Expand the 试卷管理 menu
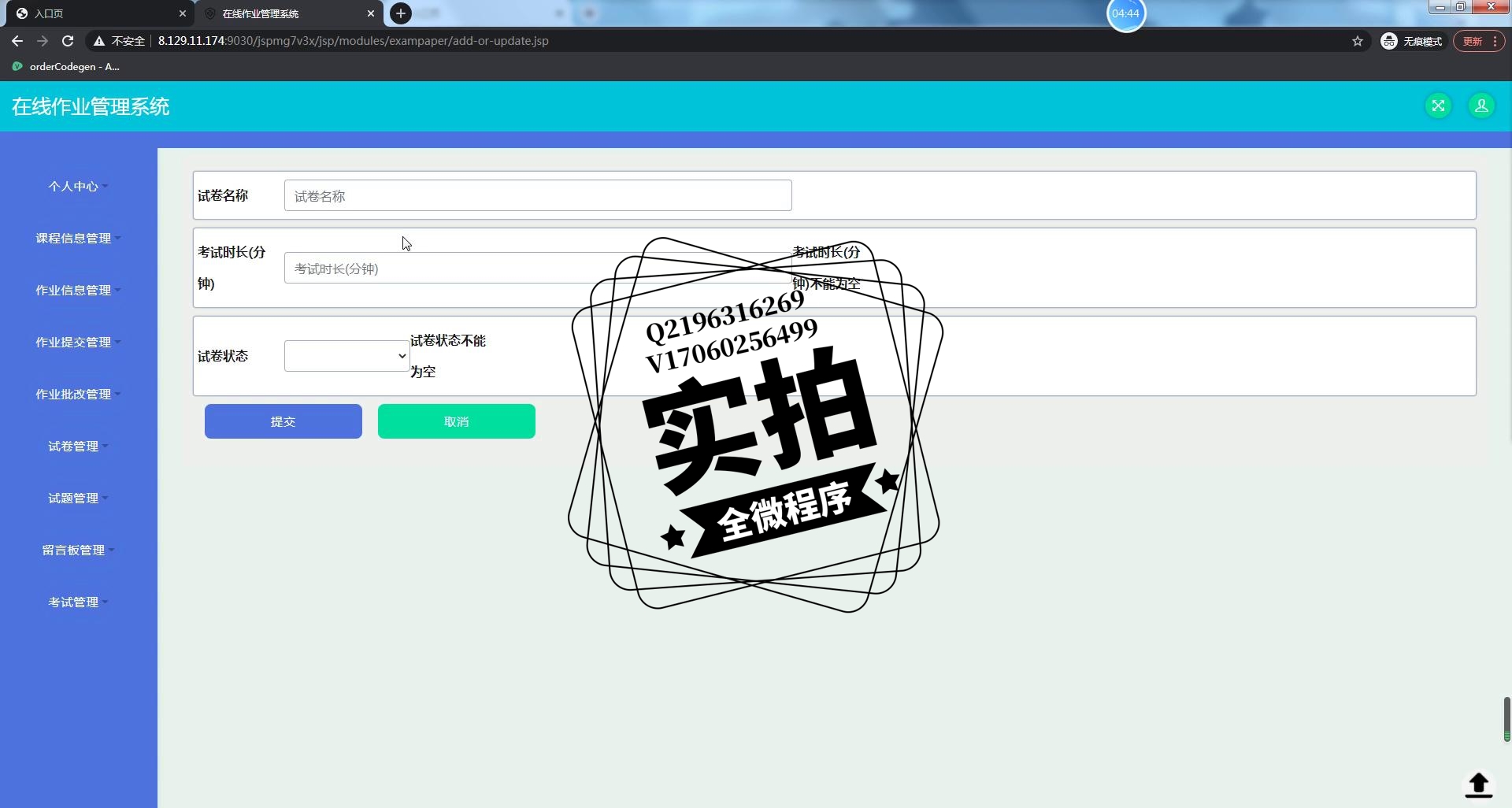The height and width of the screenshot is (808, 1512). point(78,447)
